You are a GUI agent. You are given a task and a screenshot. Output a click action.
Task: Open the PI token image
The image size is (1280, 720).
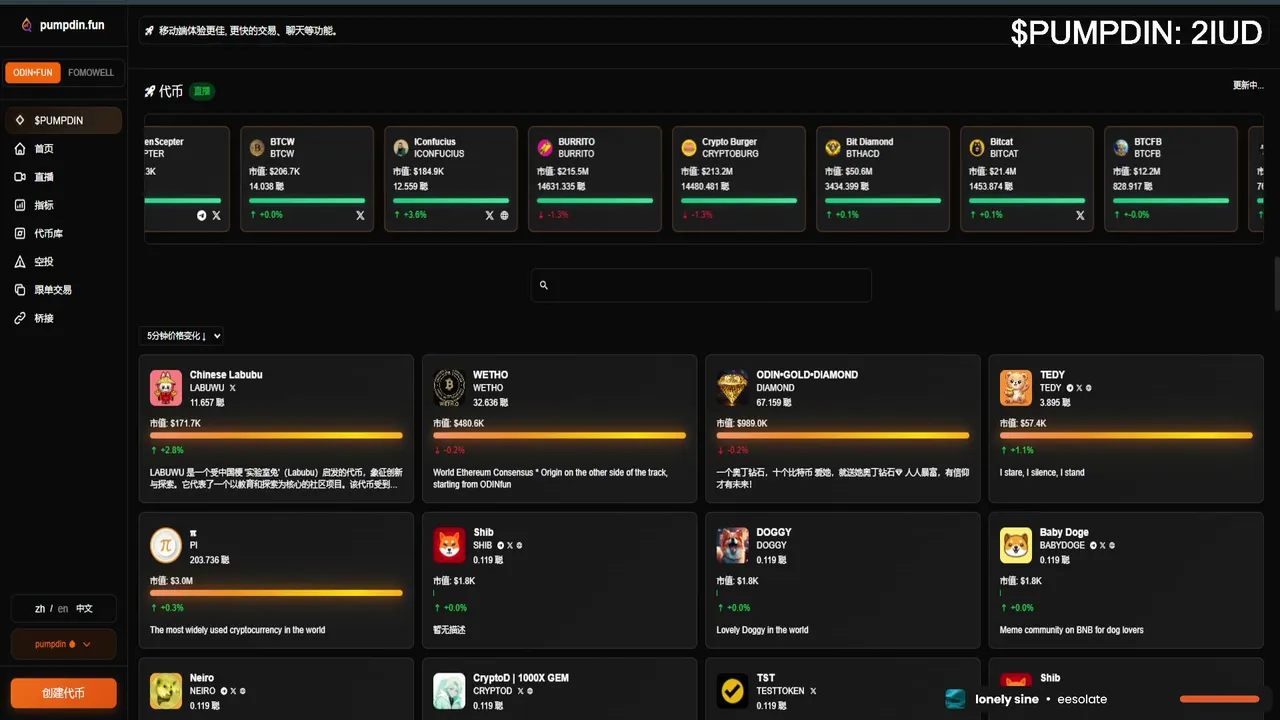166,545
